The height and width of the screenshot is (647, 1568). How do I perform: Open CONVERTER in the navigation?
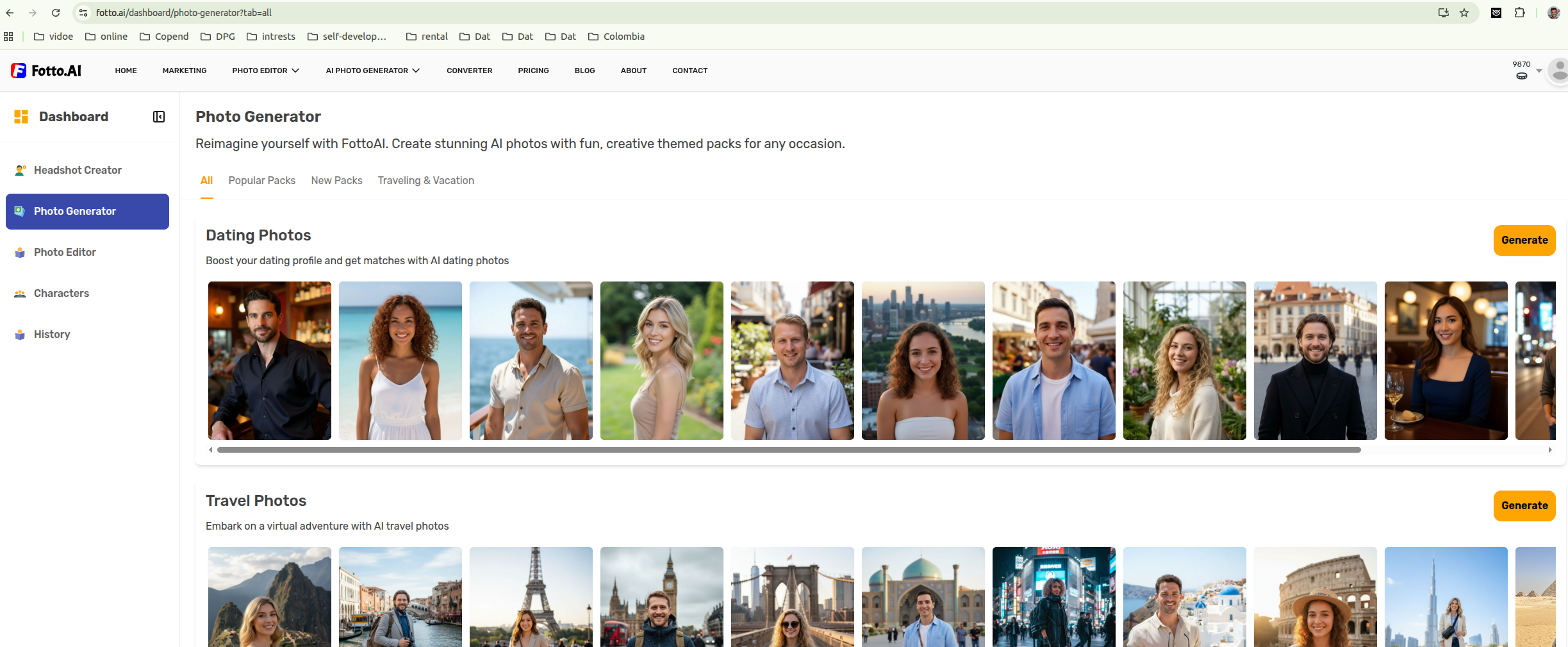pyautogui.click(x=470, y=71)
